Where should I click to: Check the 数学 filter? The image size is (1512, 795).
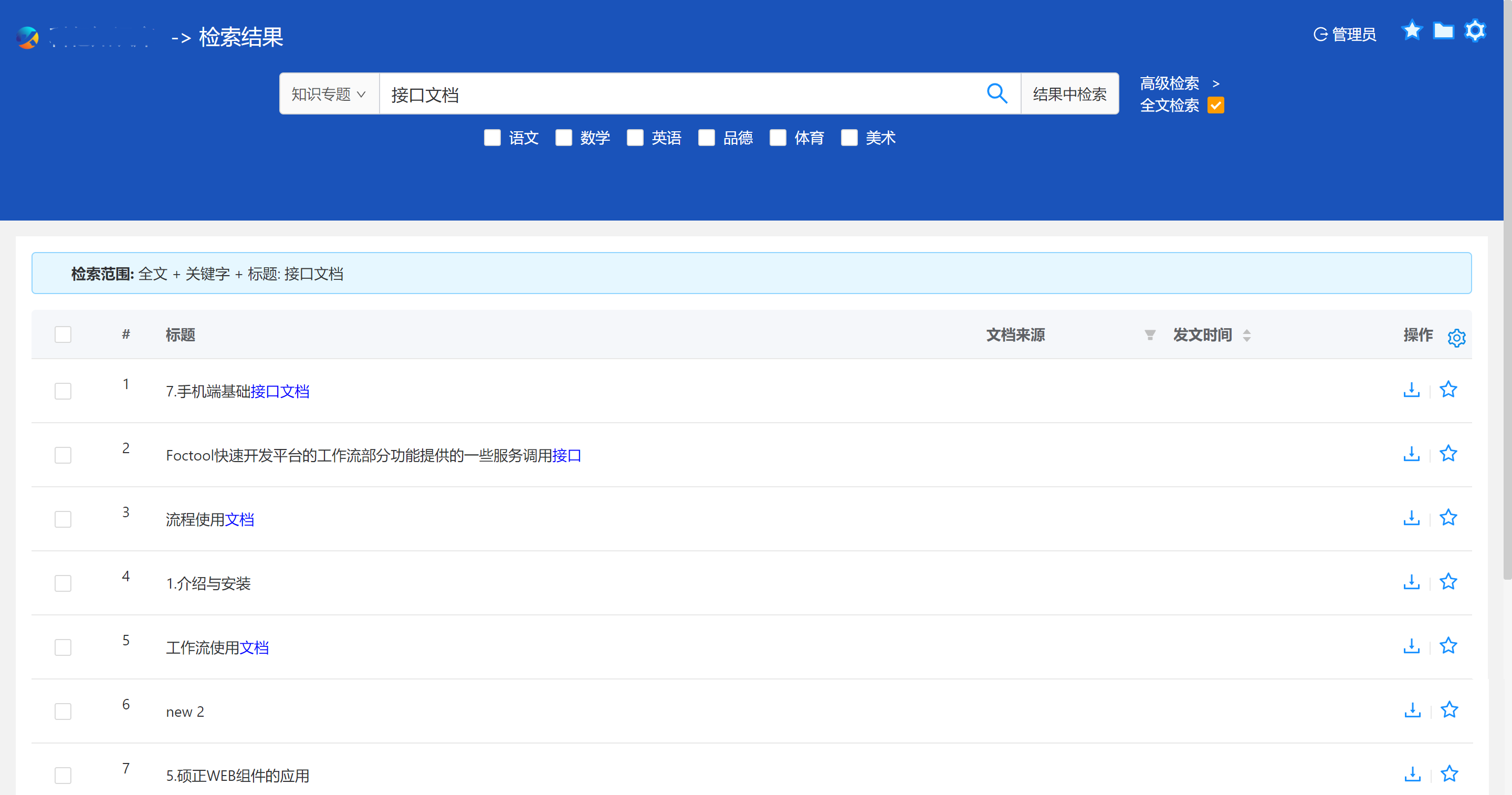[x=563, y=138]
